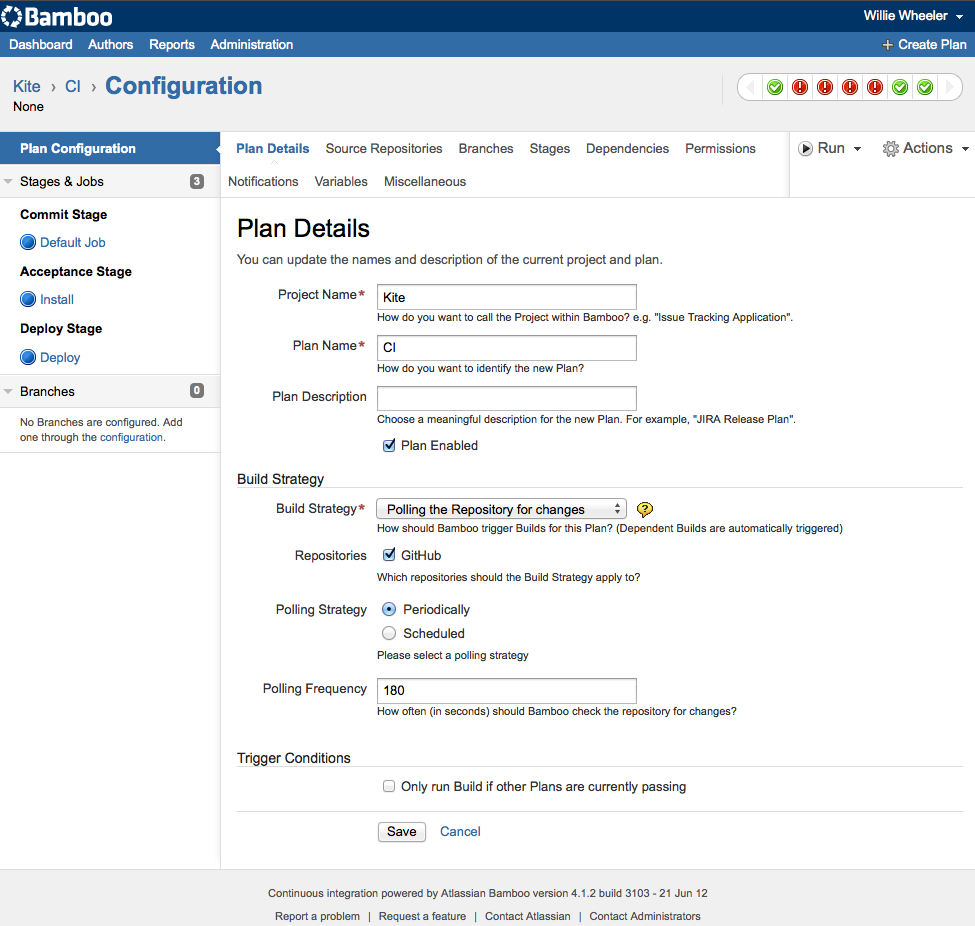Expand the Run dropdown arrow
Image resolution: width=975 pixels, height=926 pixels.
pos(857,149)
